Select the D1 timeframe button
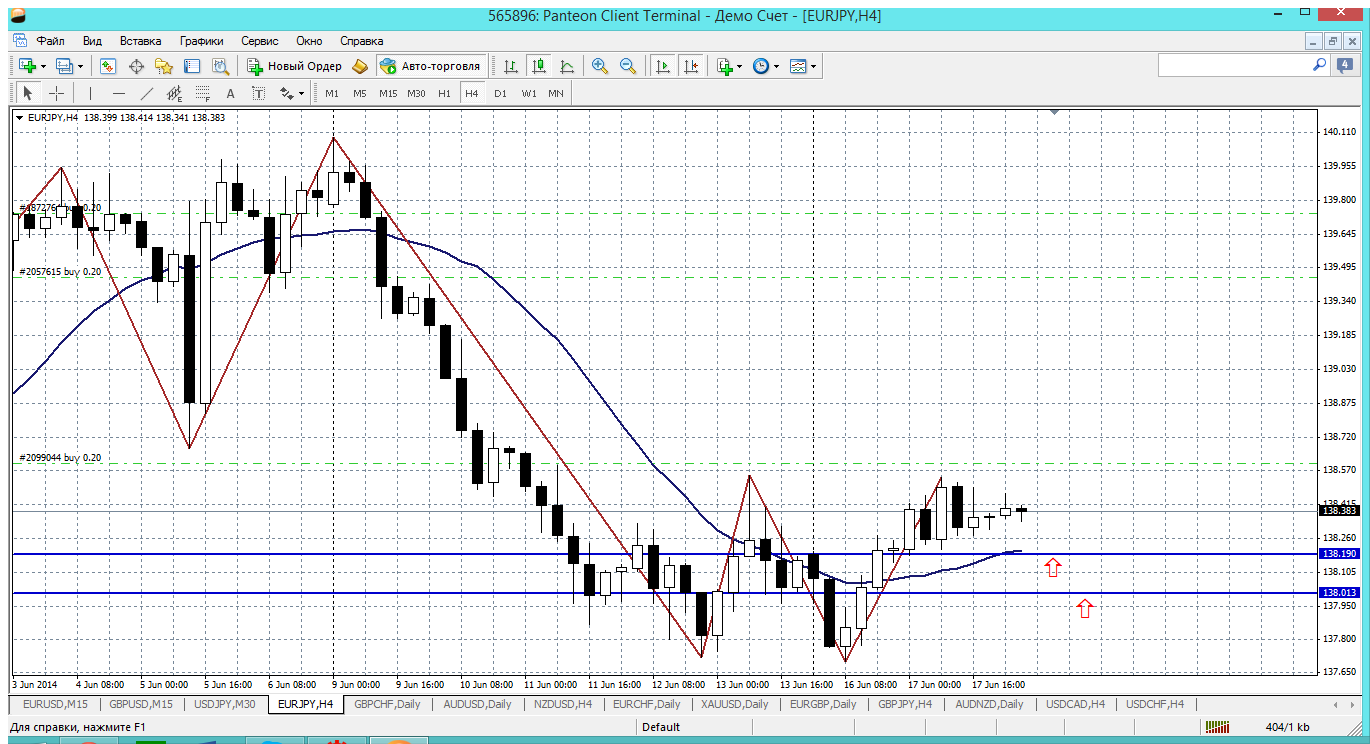The height and width of the screenshot is (744, 1370). 500,93
